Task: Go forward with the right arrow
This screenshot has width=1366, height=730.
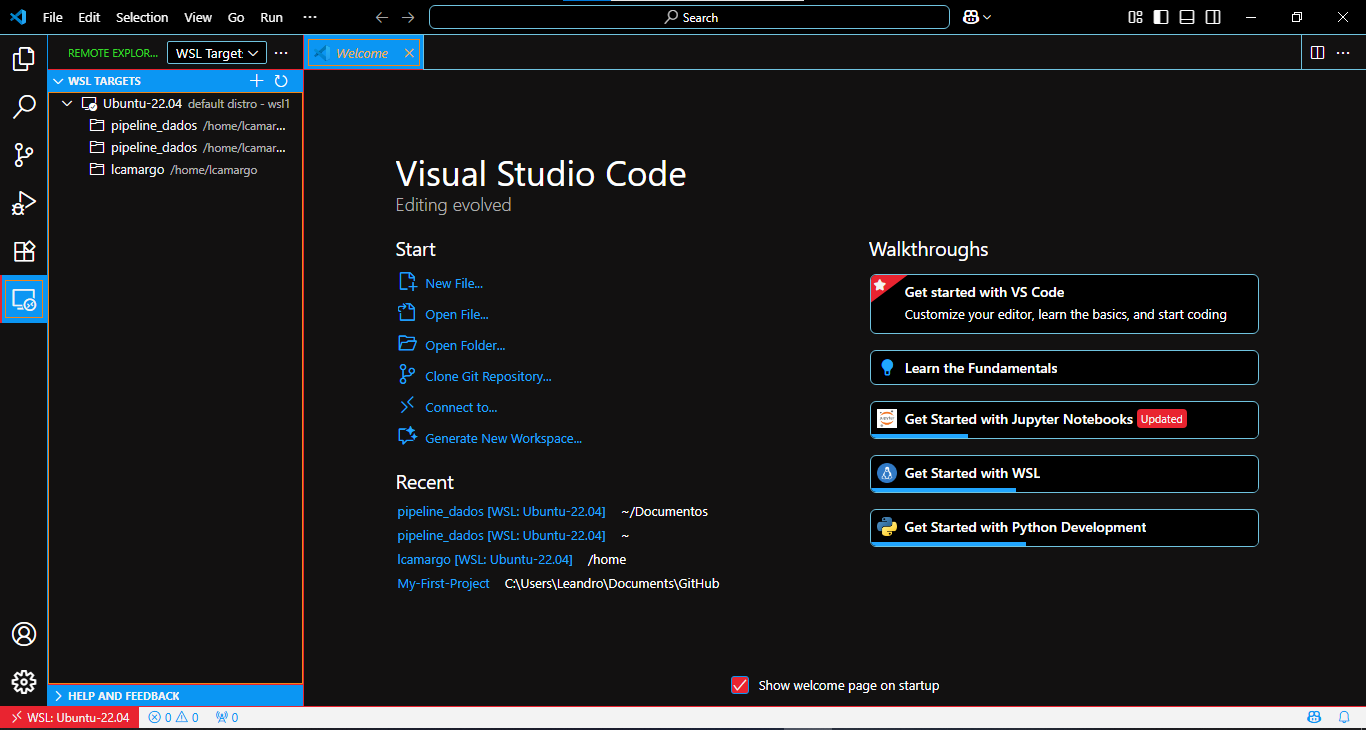Action: click(408, 17)
